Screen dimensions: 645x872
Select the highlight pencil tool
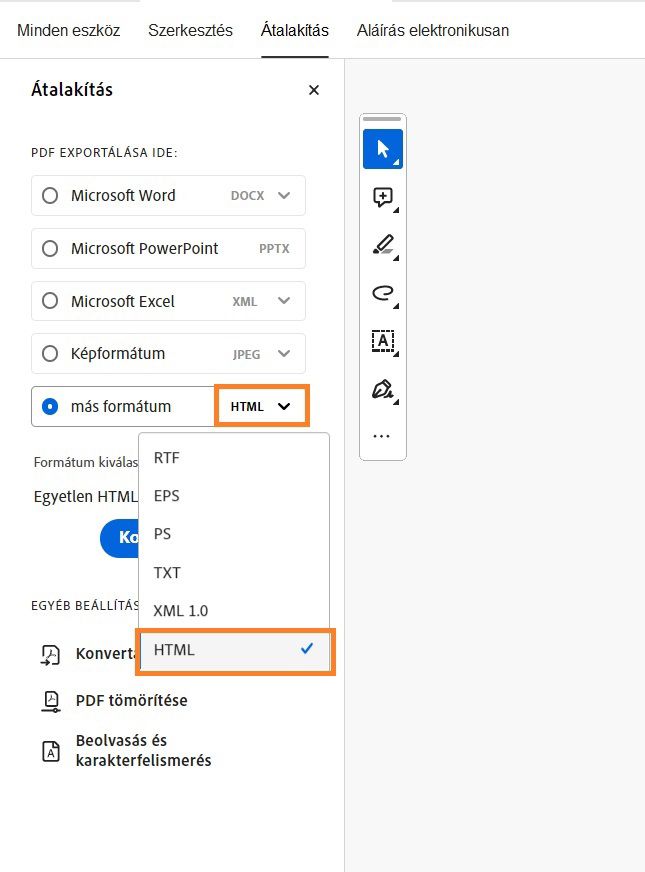pyautogui.click(x=383, y=244)
